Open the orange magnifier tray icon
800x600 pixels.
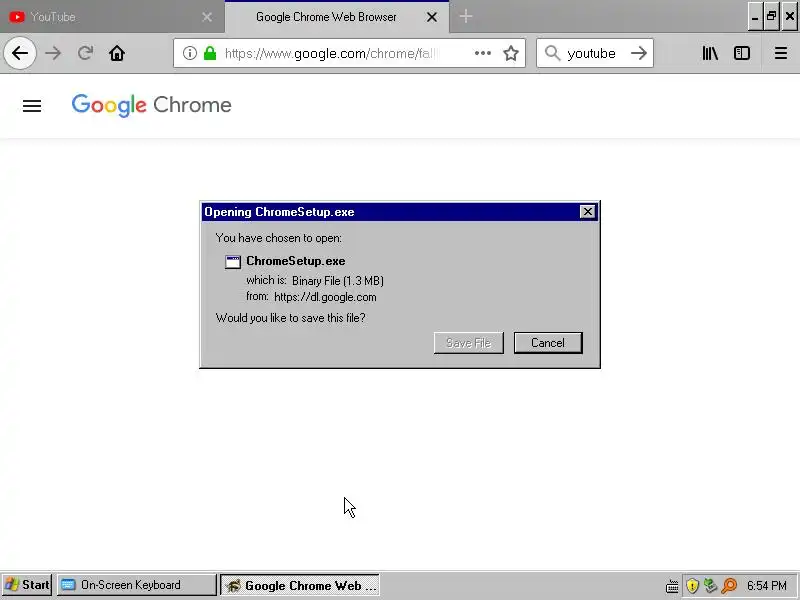tap(730, 585)
